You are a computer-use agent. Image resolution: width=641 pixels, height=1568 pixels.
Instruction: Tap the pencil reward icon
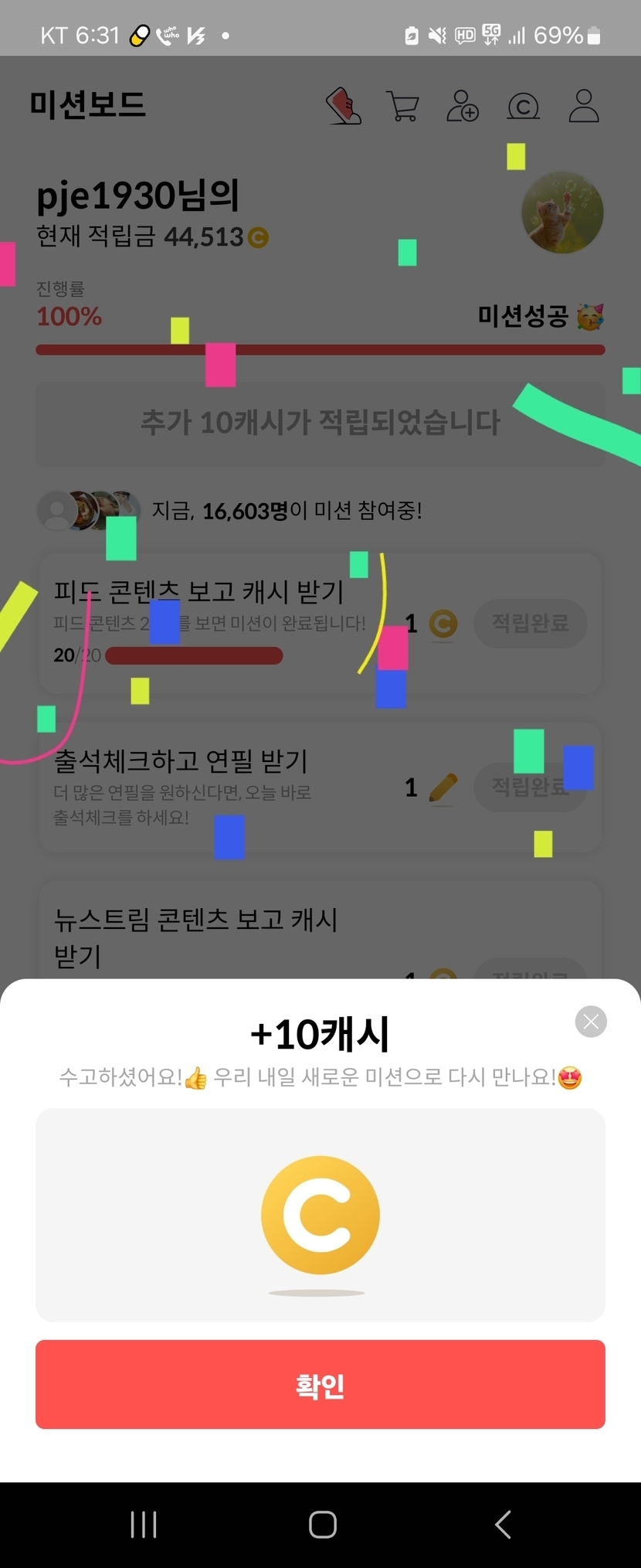click(443, 788)
